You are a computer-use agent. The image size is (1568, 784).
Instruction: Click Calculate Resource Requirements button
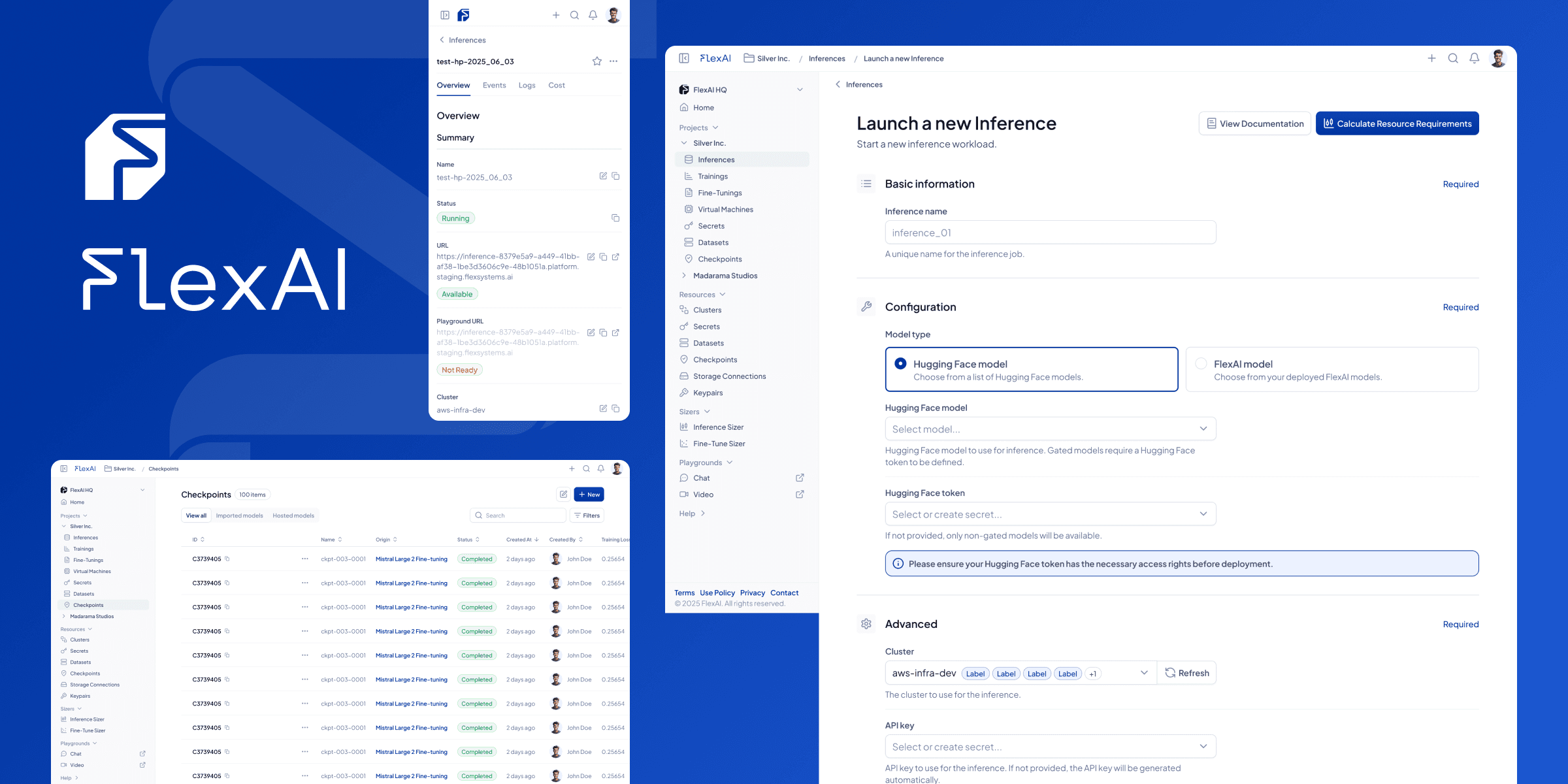(1397, 123)
